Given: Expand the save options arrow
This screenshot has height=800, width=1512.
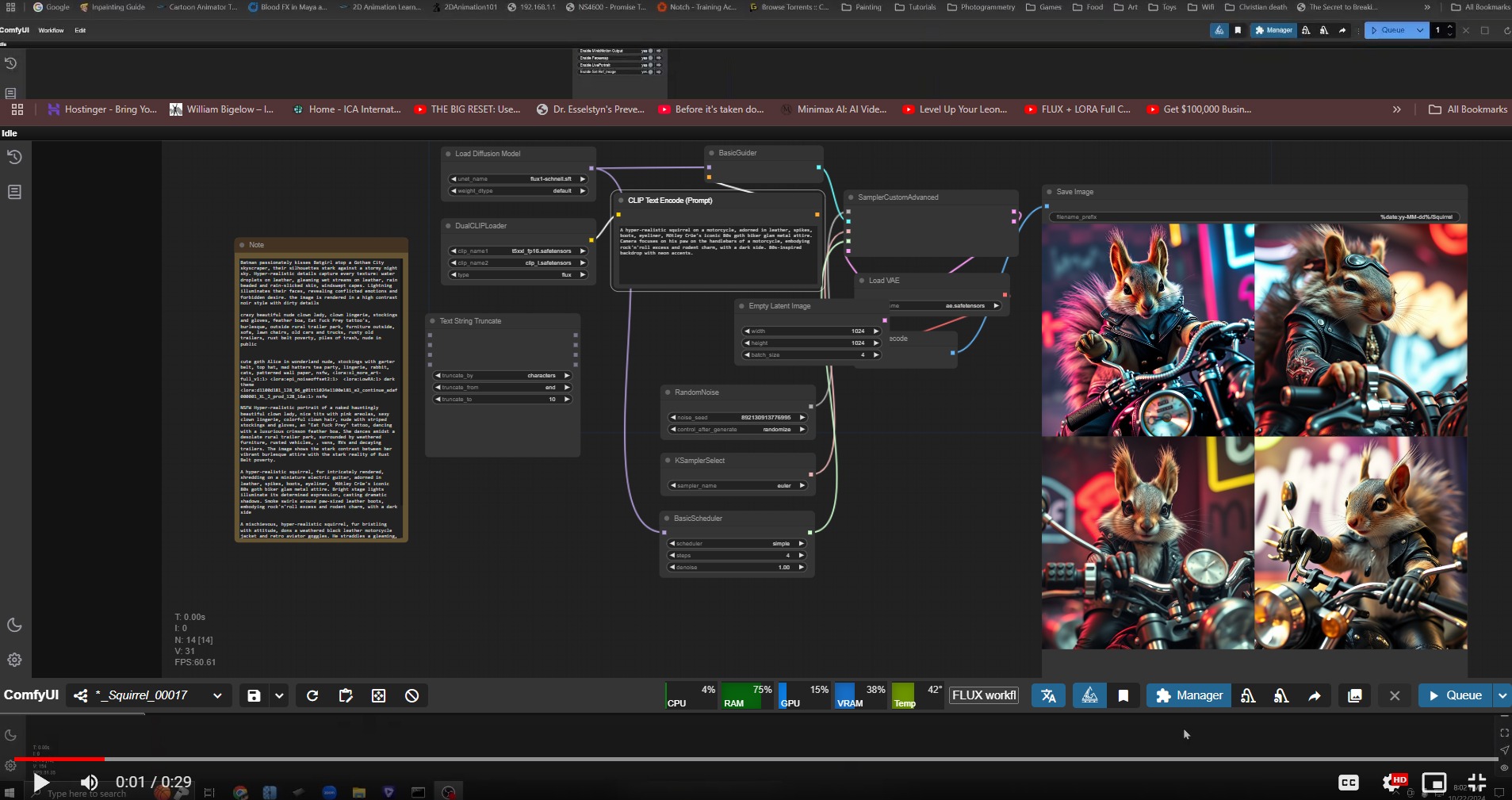Looking at the screenshot, I should [279, 695].
